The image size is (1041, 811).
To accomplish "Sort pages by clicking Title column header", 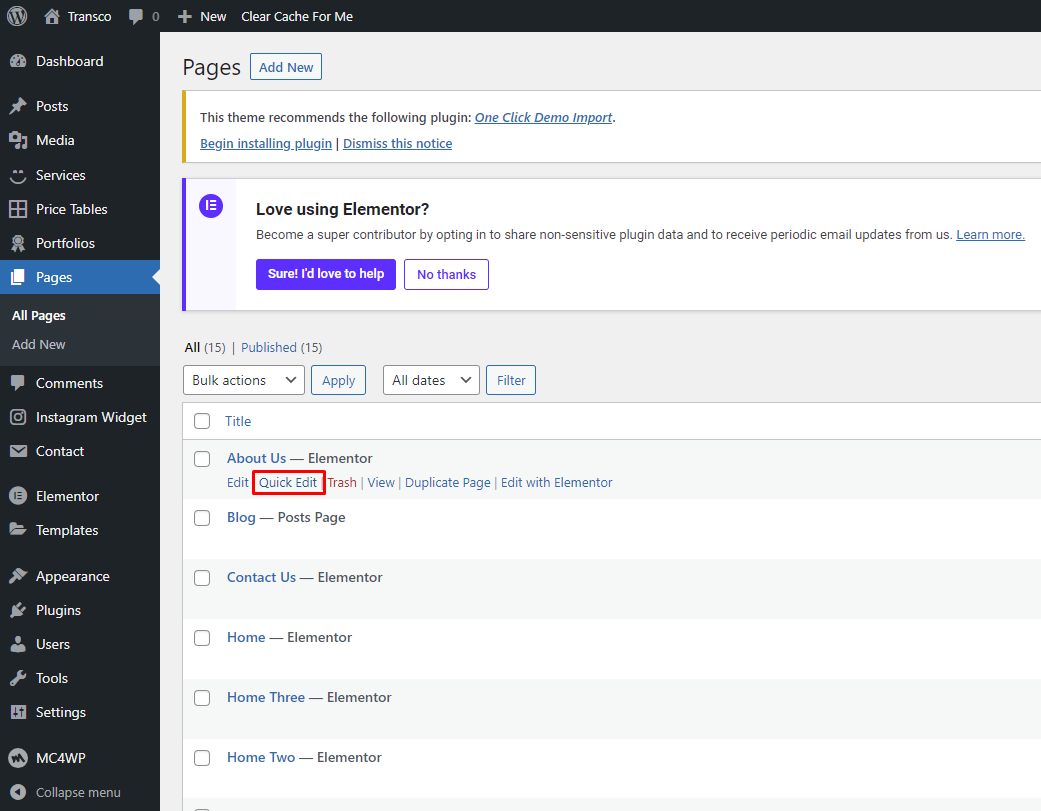I will point(238,421).
